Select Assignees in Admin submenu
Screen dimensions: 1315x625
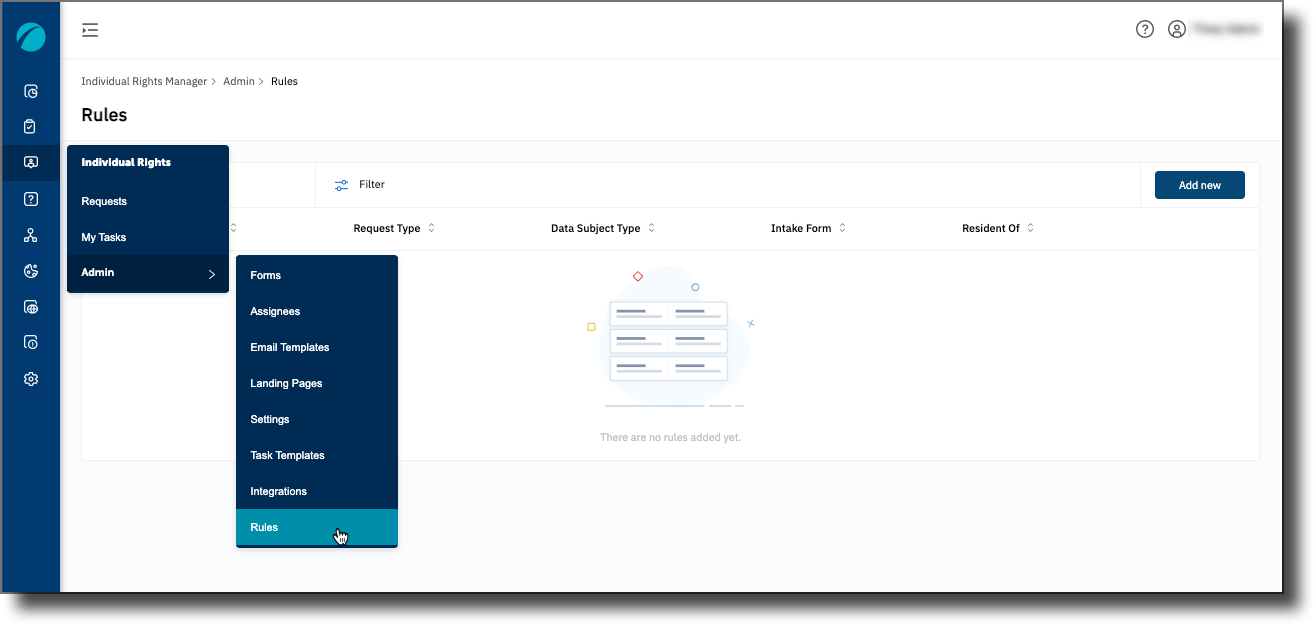pyautogui.click(x=317, y=311)
